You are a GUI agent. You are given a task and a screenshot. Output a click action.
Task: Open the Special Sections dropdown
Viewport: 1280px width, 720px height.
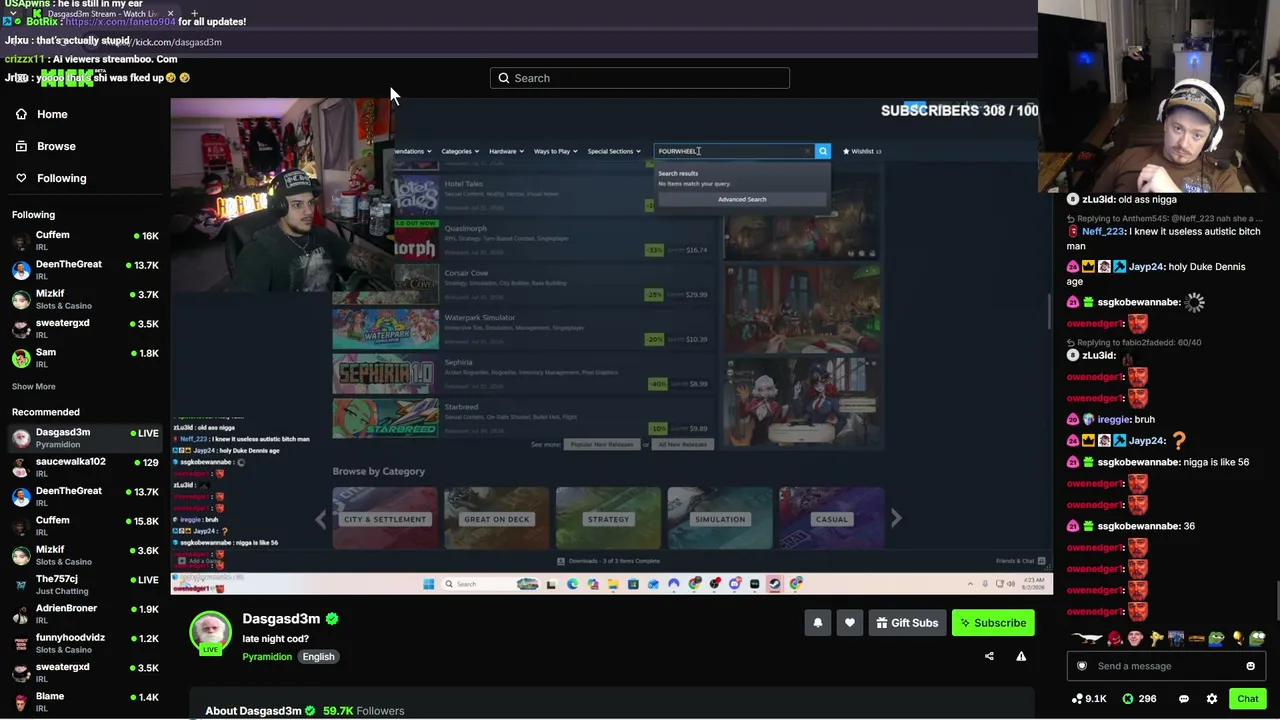pos(614,151)
